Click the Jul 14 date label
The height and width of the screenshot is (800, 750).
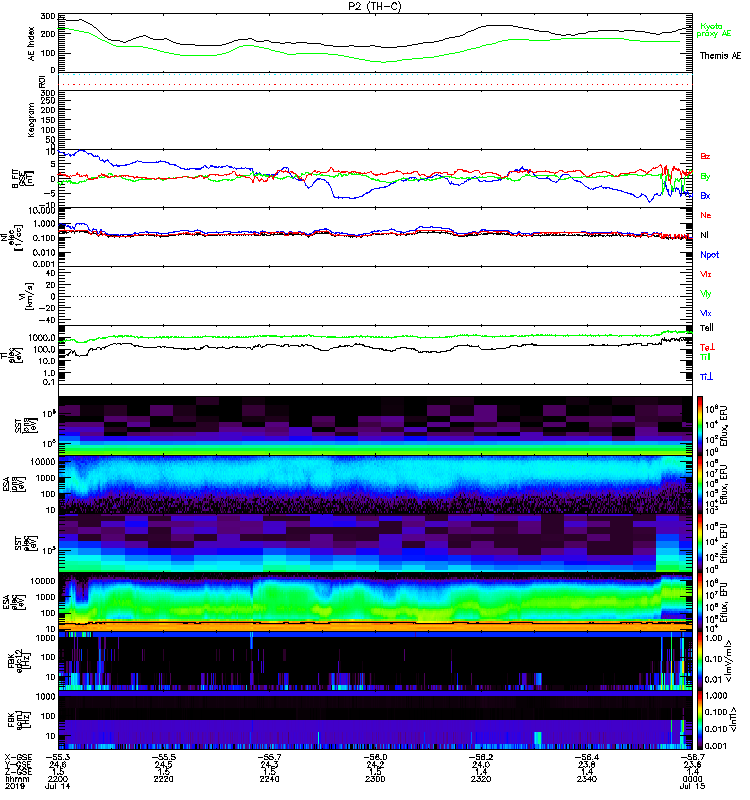(57, 786)
